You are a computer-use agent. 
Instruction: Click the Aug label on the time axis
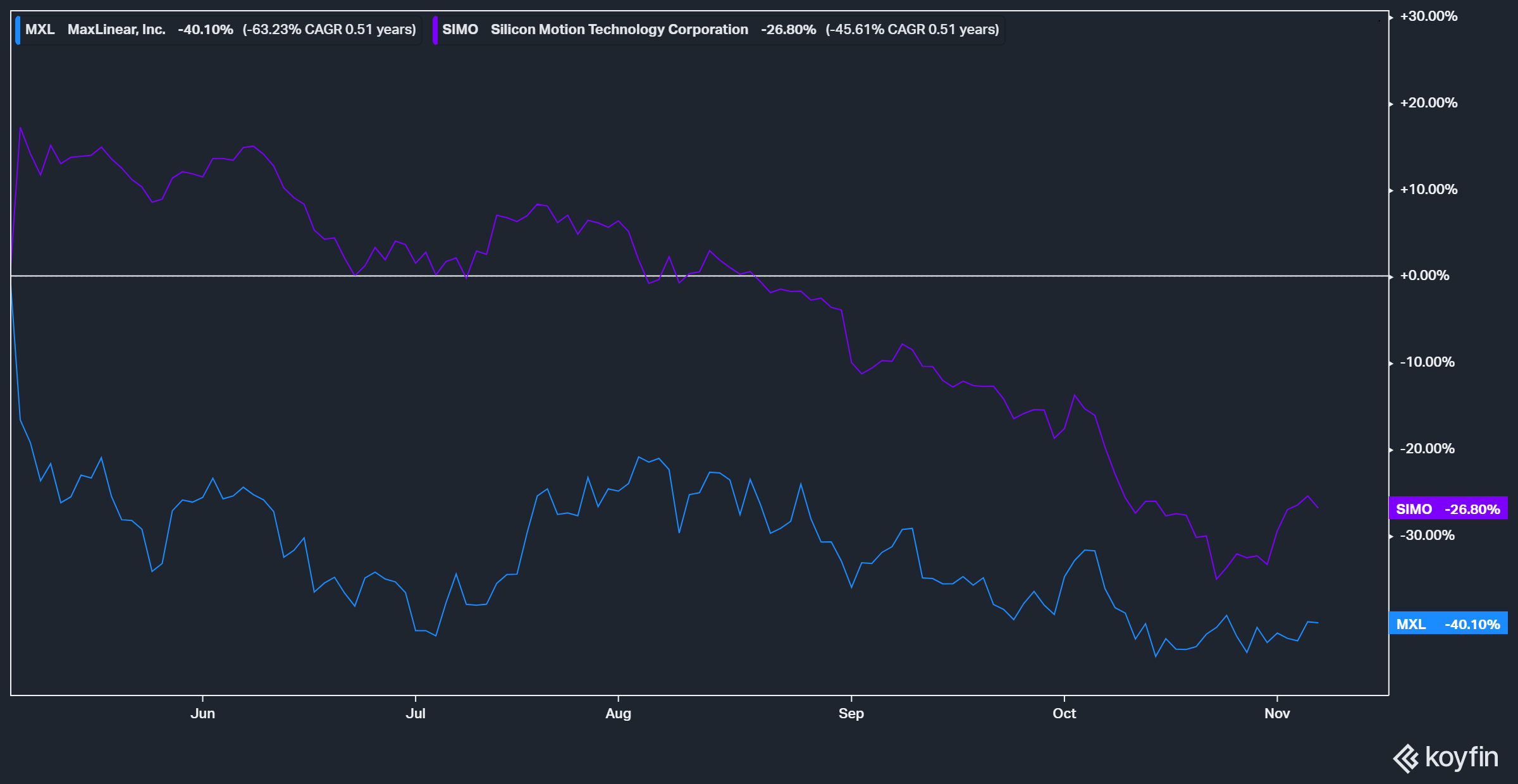pyautogui.click(x=618, y=714)
